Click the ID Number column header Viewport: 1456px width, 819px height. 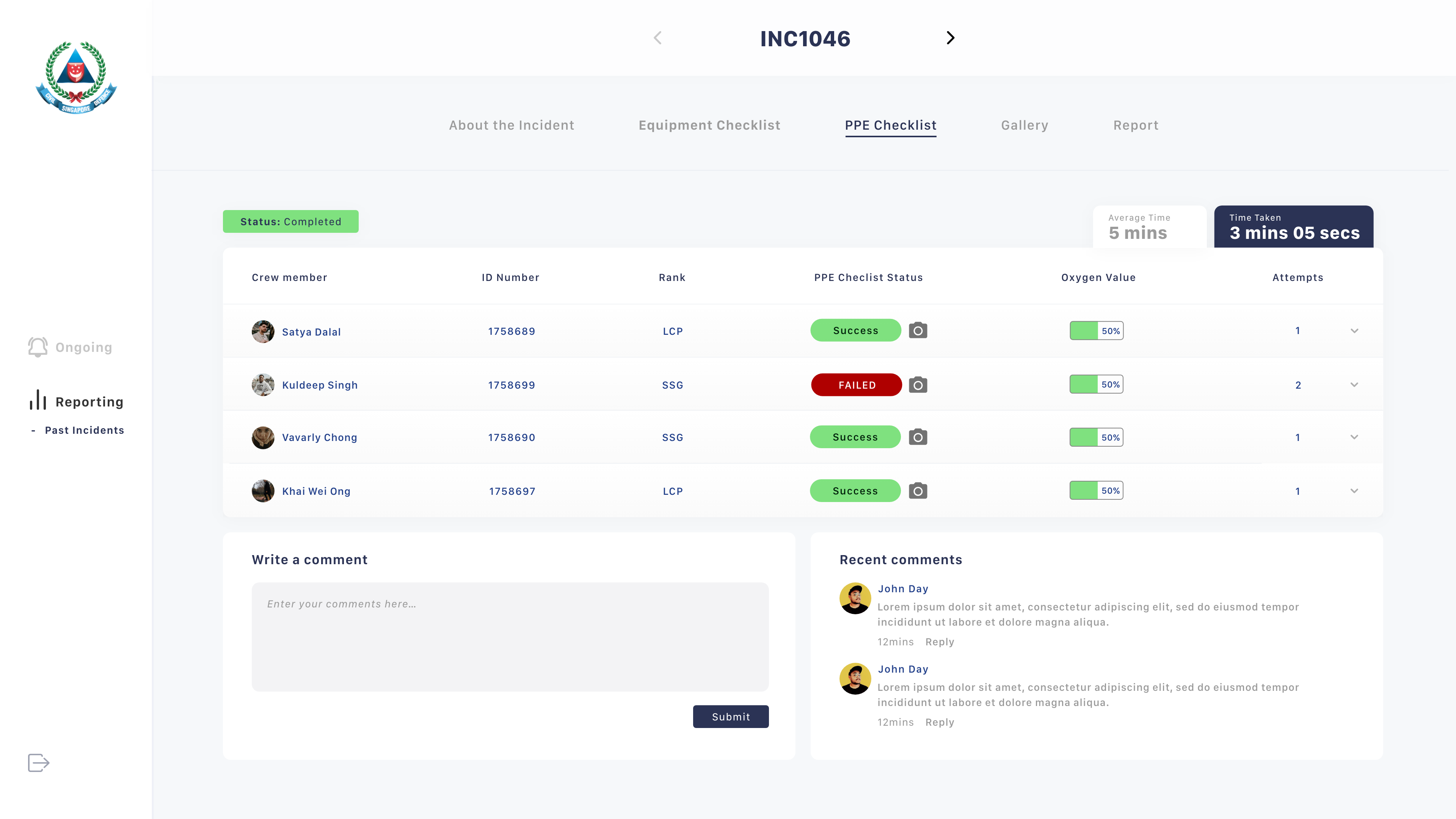click(x=510, y=278)
